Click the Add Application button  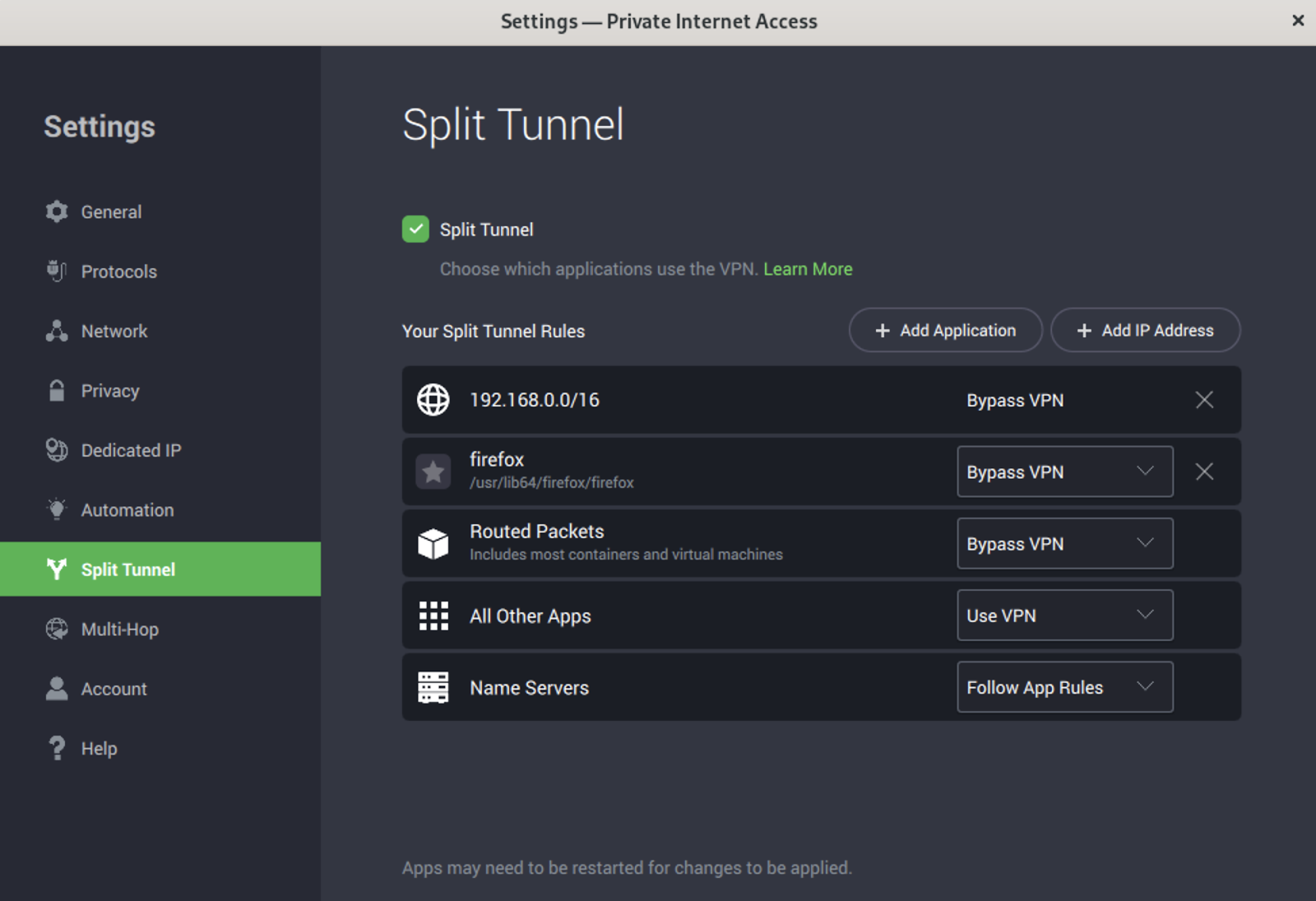[945, 330]
